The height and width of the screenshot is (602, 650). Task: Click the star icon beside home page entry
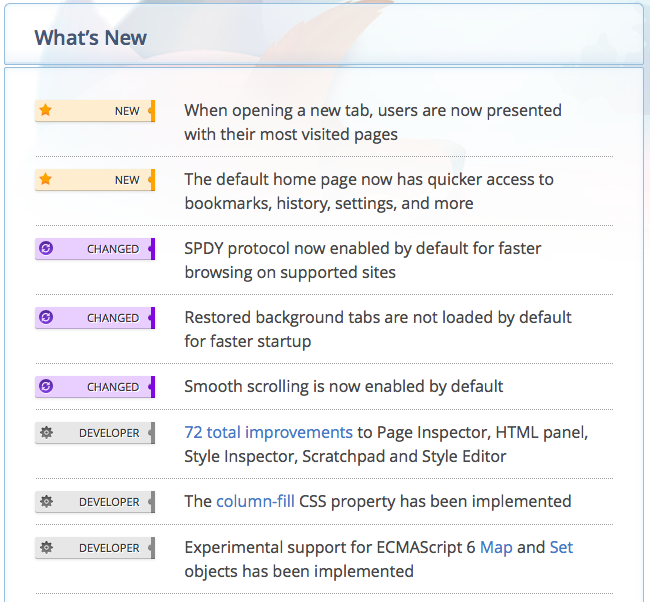pos(45,179)
